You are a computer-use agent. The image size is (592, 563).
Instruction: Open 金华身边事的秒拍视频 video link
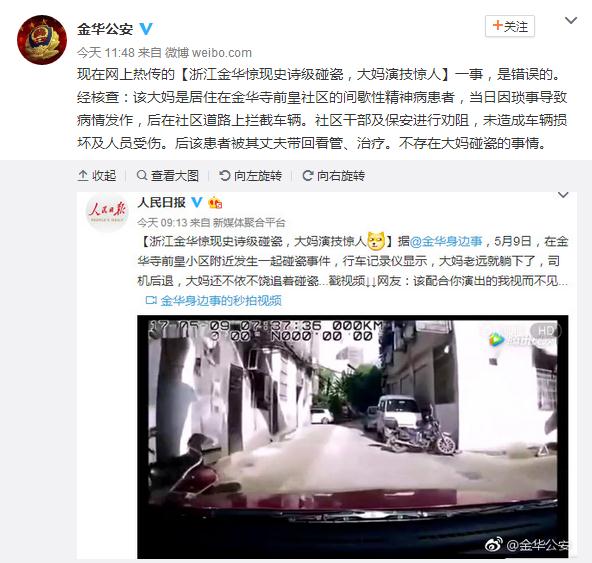(214, 301)
